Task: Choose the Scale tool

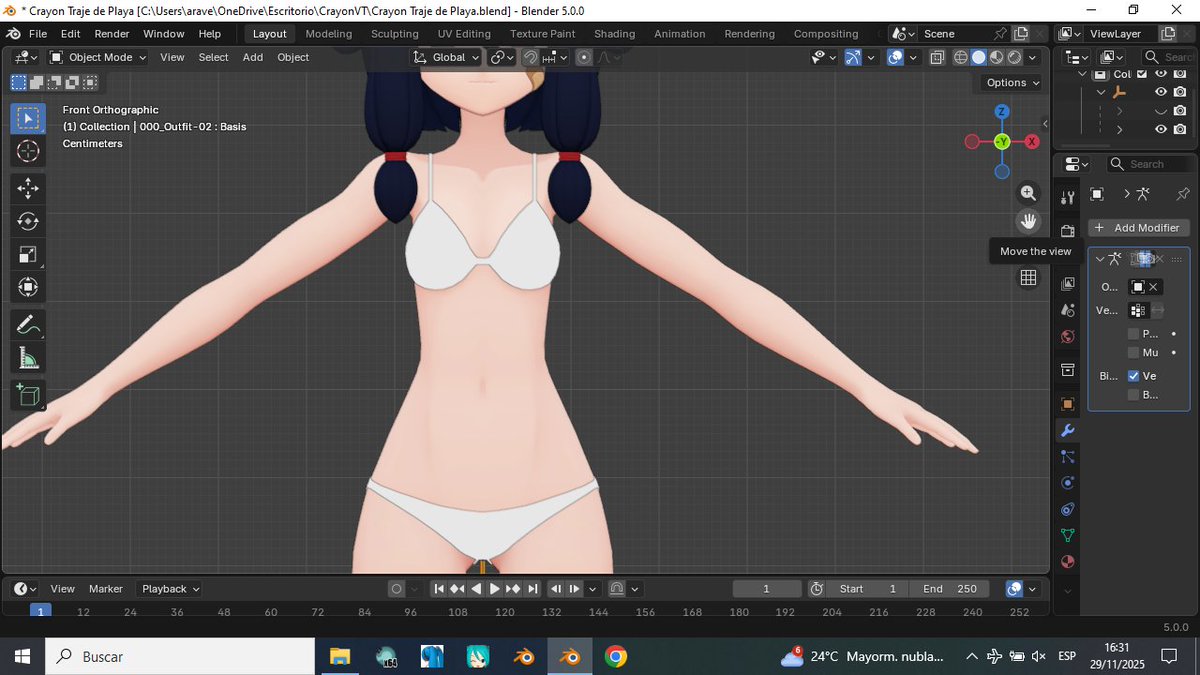Action: click(x=28, y=255)
